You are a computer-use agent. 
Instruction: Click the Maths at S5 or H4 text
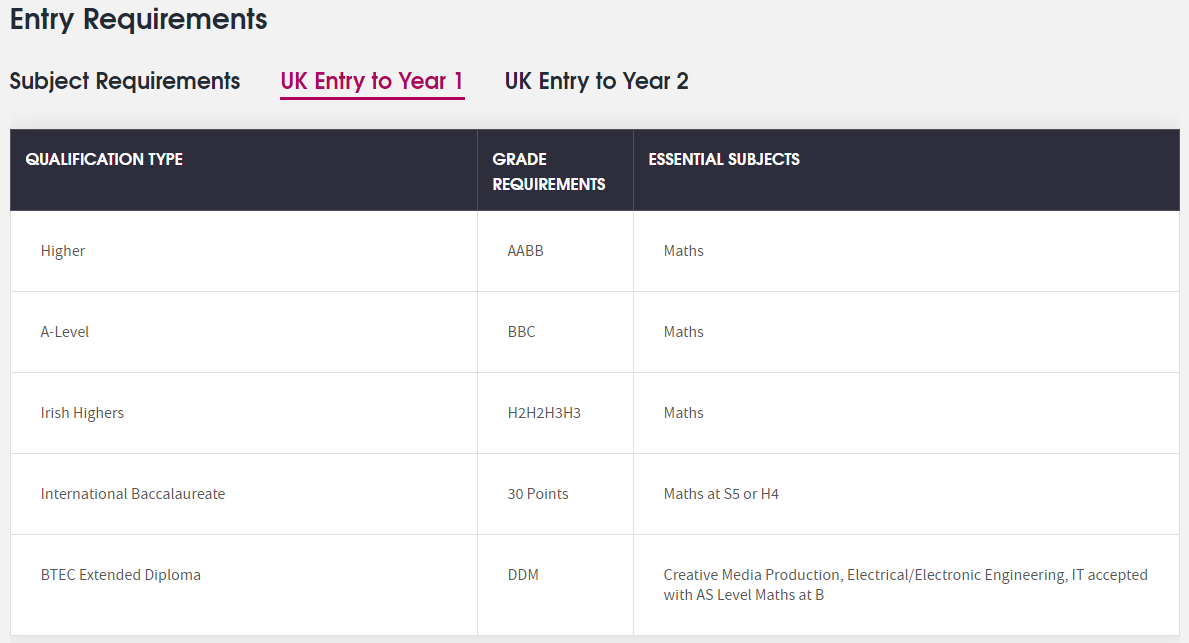[721, 494]
